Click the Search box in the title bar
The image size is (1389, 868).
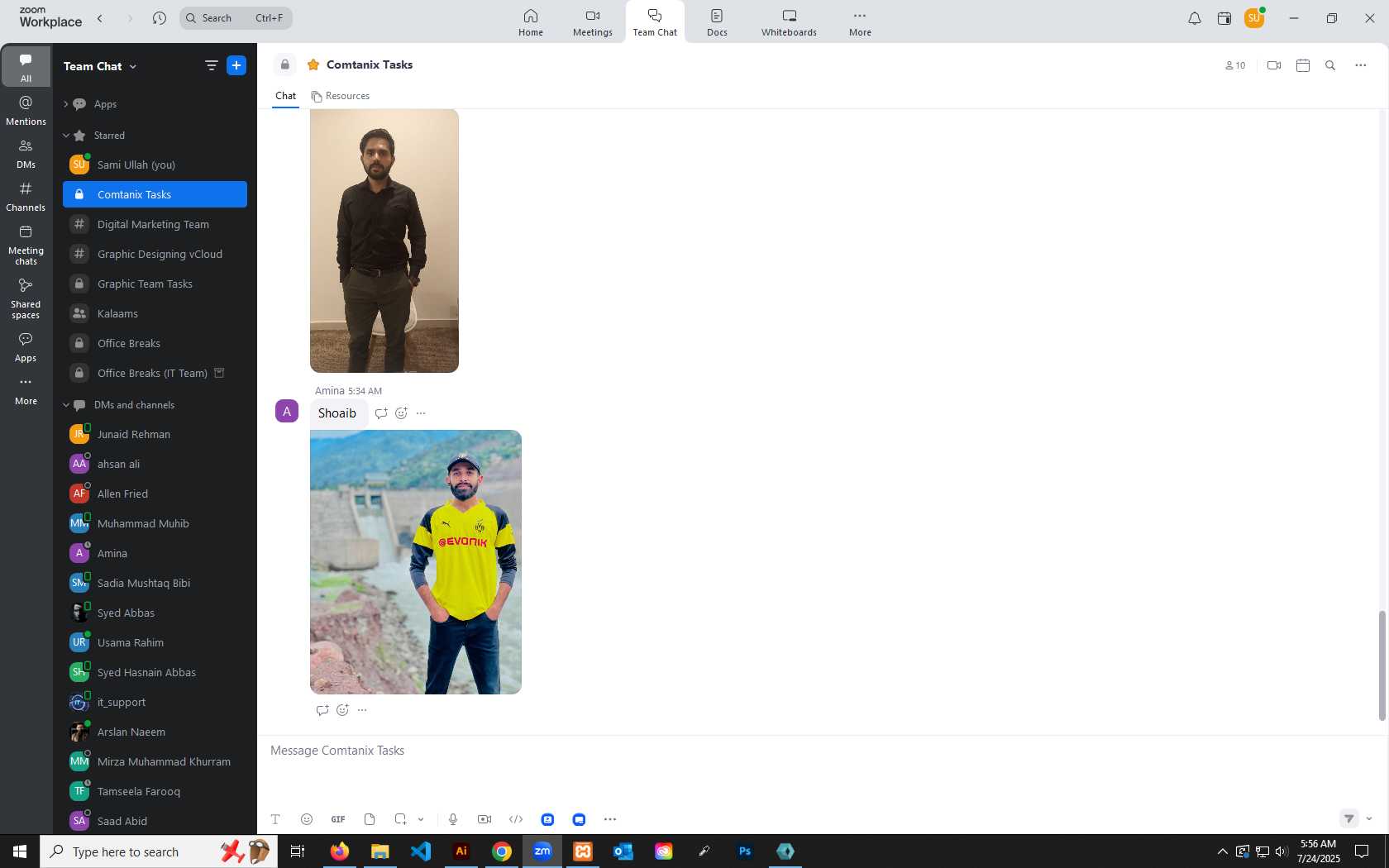pos(236,18)
